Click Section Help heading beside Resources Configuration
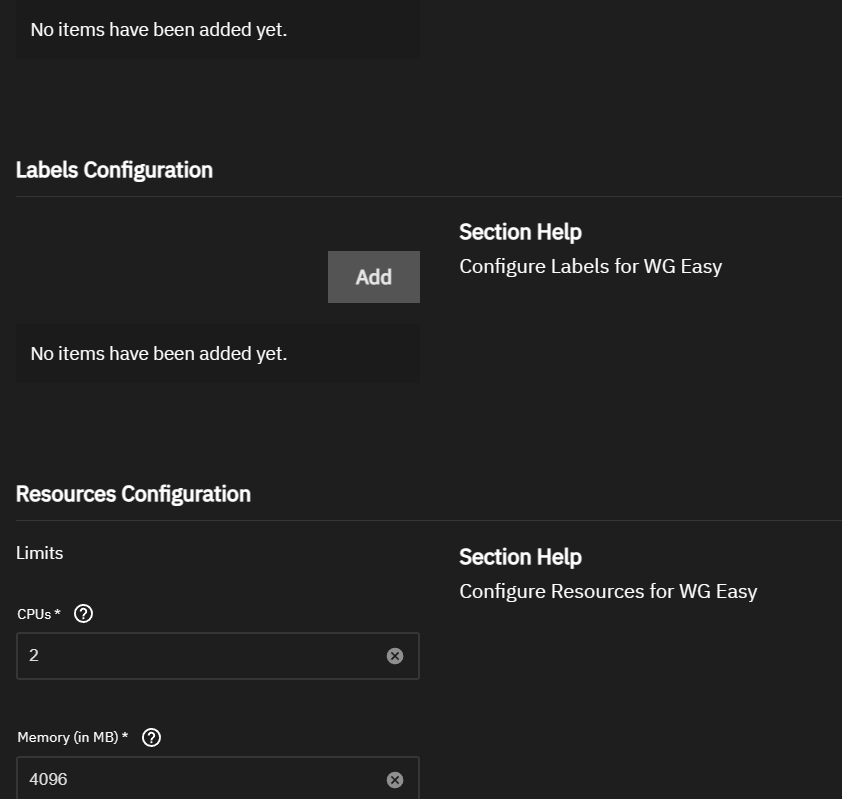 [x=520, y=557]
